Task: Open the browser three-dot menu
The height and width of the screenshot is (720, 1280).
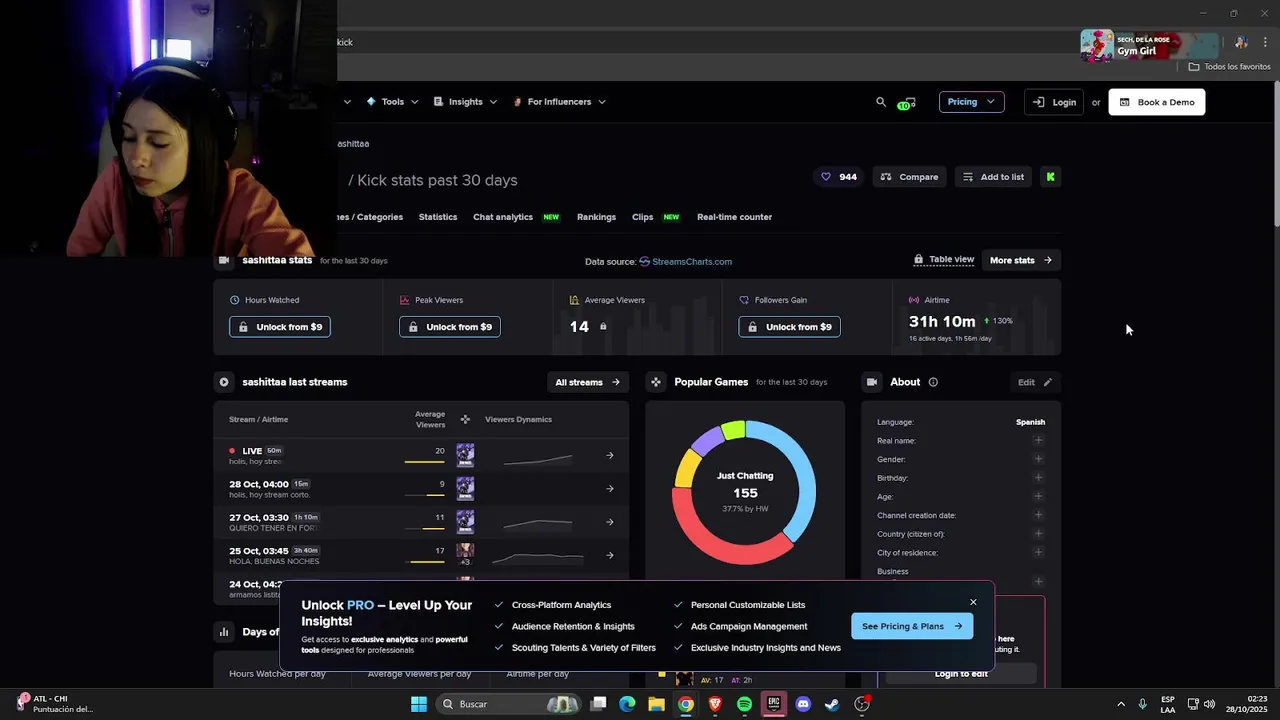Action: (1265, 43)
